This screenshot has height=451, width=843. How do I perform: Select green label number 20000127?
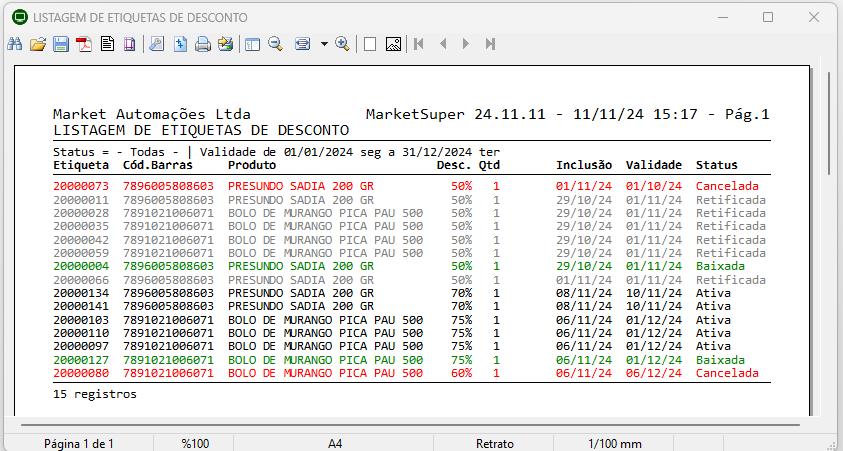(x=81, y=360)
